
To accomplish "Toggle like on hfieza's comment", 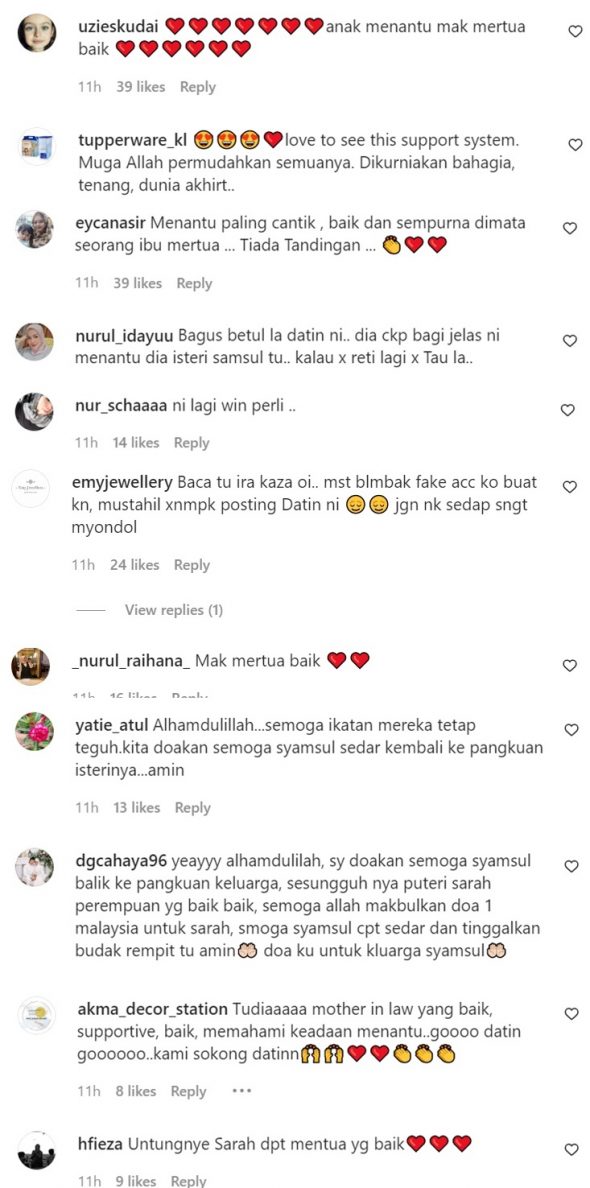I will [x=572, y=1149].
